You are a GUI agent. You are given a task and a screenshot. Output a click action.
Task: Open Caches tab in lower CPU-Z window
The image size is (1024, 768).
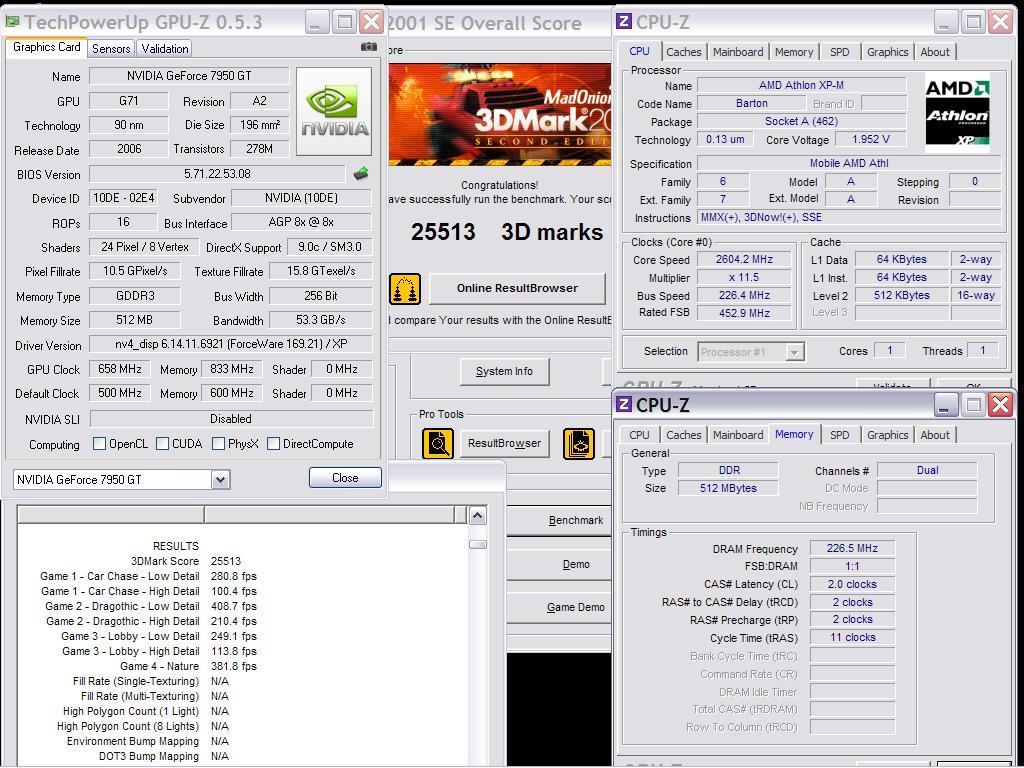684,435
